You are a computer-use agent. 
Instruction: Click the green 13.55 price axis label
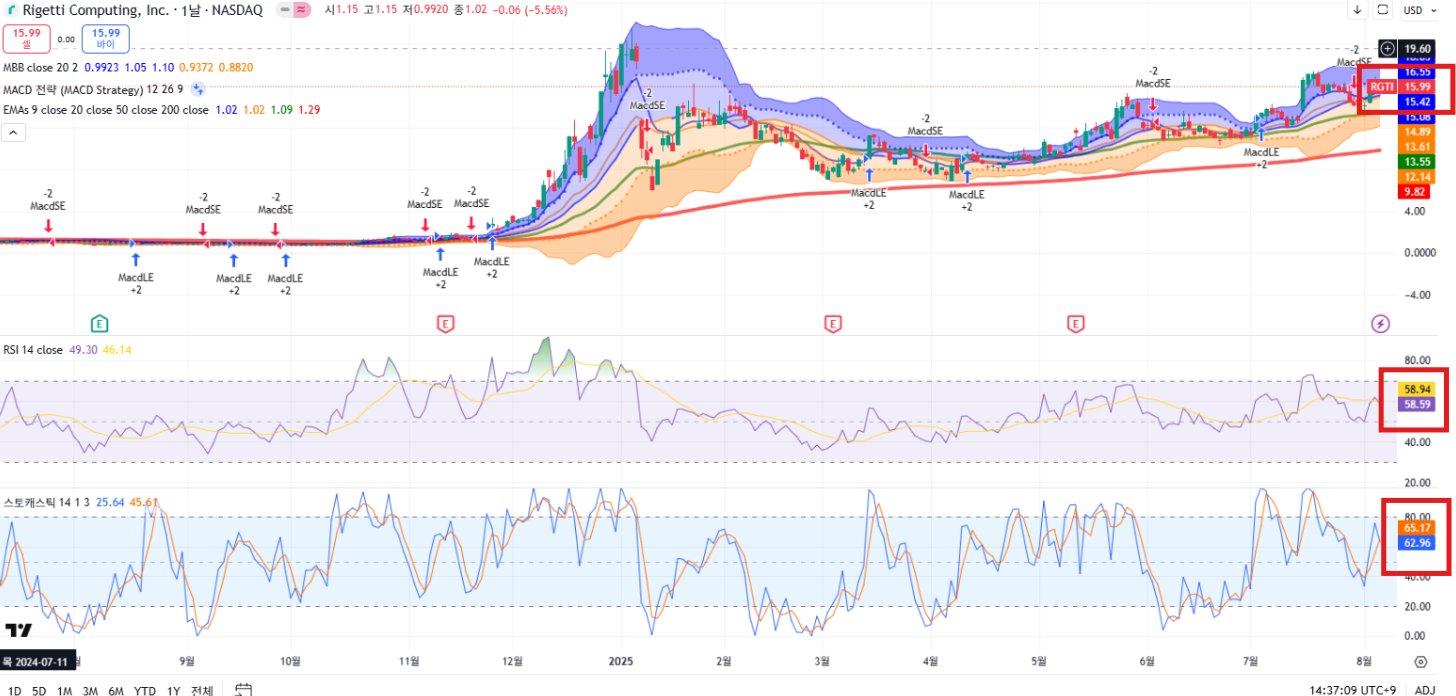[x=1416, y=161]
